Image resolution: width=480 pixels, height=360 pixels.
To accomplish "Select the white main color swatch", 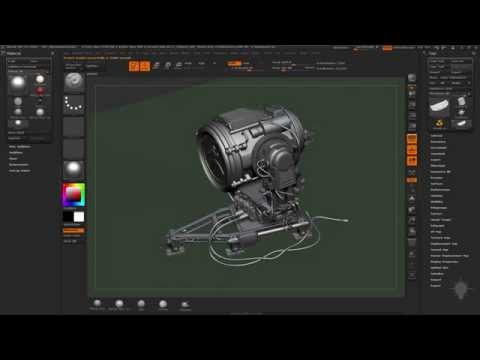I will (x=79, y=217).
